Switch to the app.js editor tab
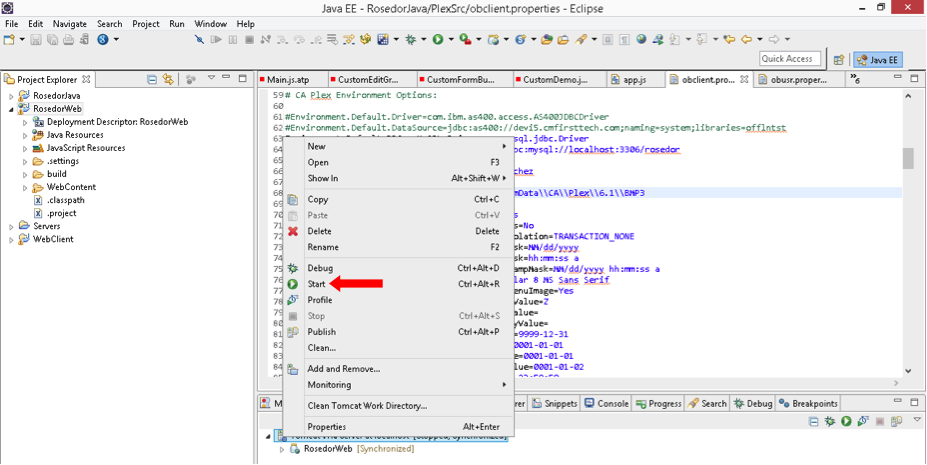The width and height of the screenshot is (927, 465). coord(633,80)
